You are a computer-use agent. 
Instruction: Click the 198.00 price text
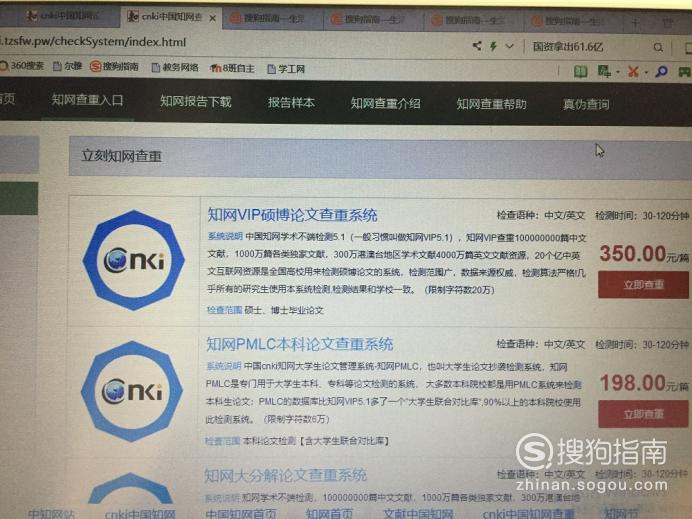click(632, 383)
